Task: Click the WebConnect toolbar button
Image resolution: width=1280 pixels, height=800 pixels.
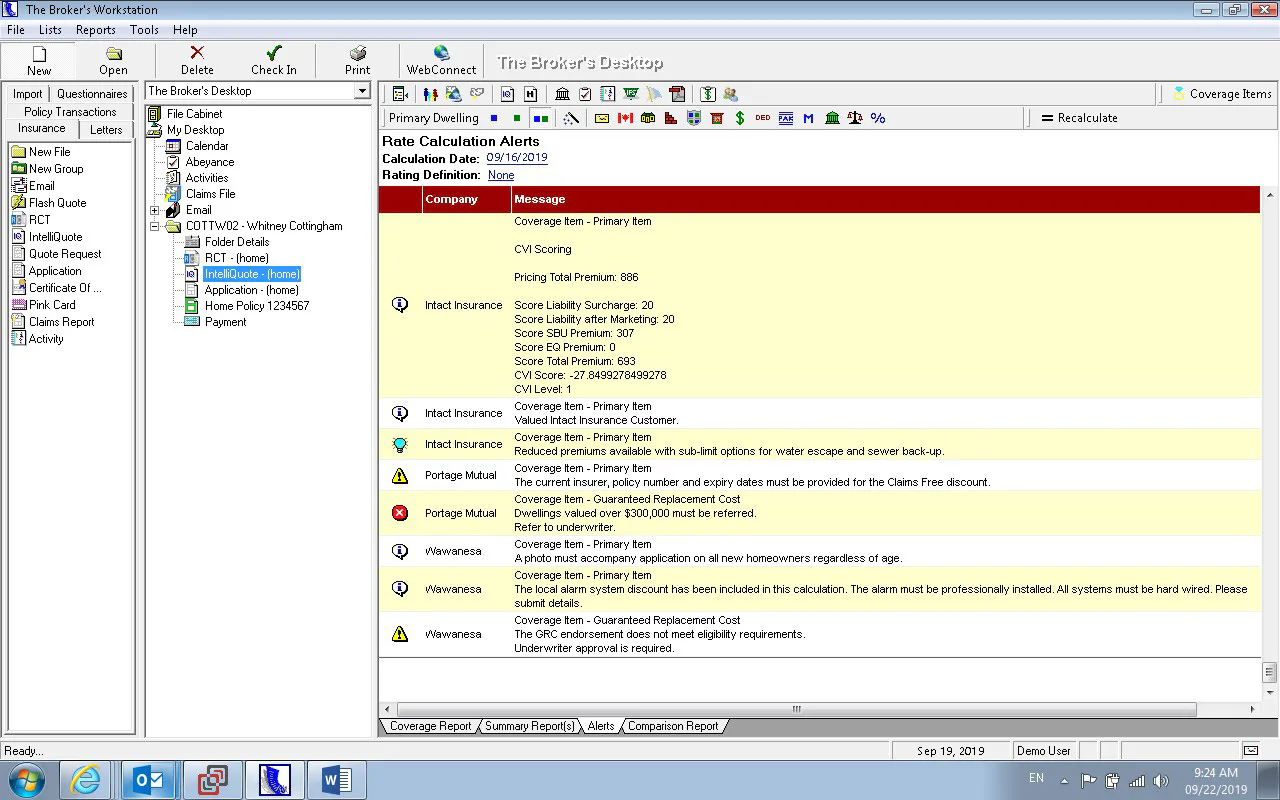Action: 441,61
